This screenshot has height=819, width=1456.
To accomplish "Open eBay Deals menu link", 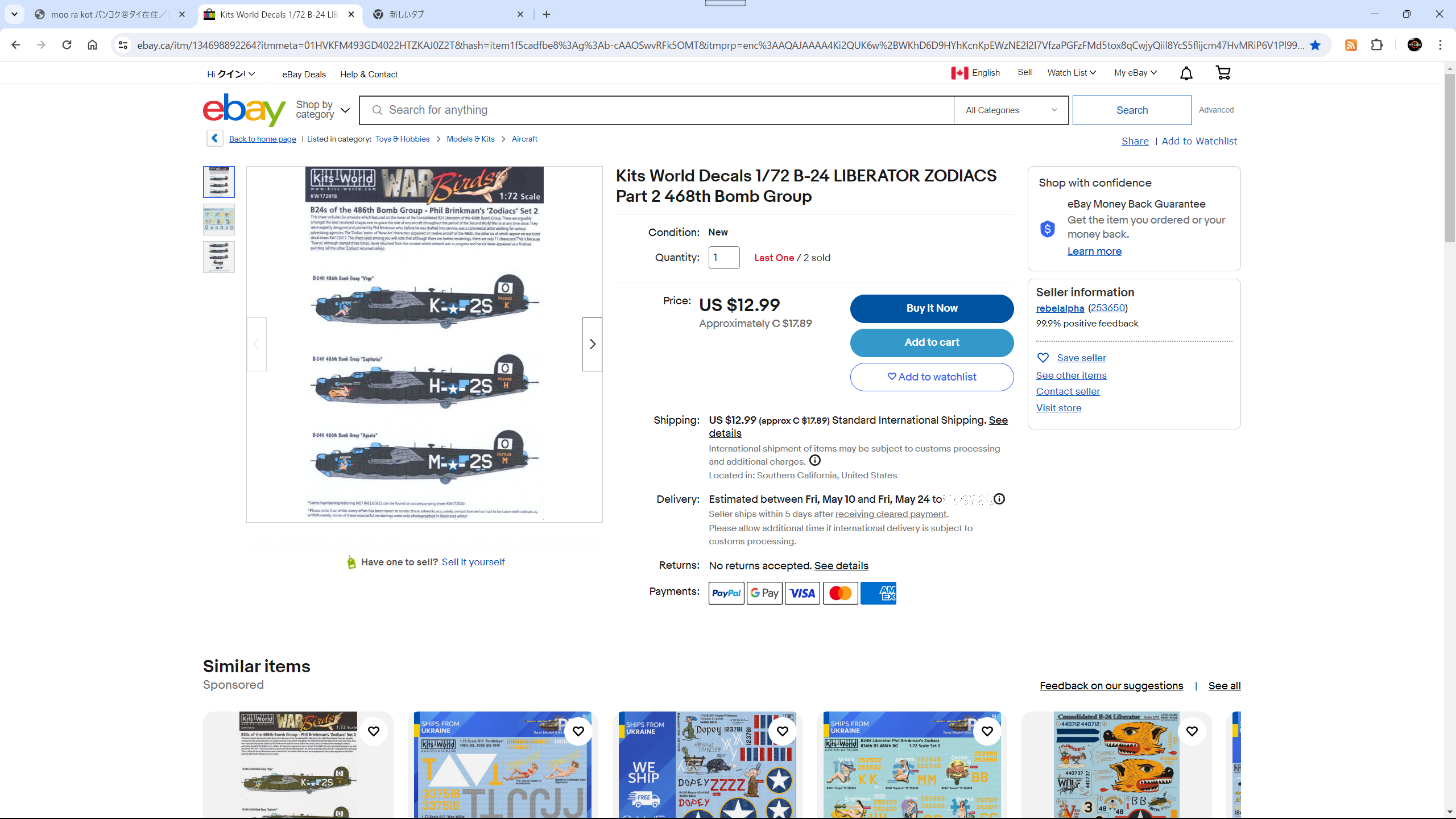I will [x=304, y=75].
